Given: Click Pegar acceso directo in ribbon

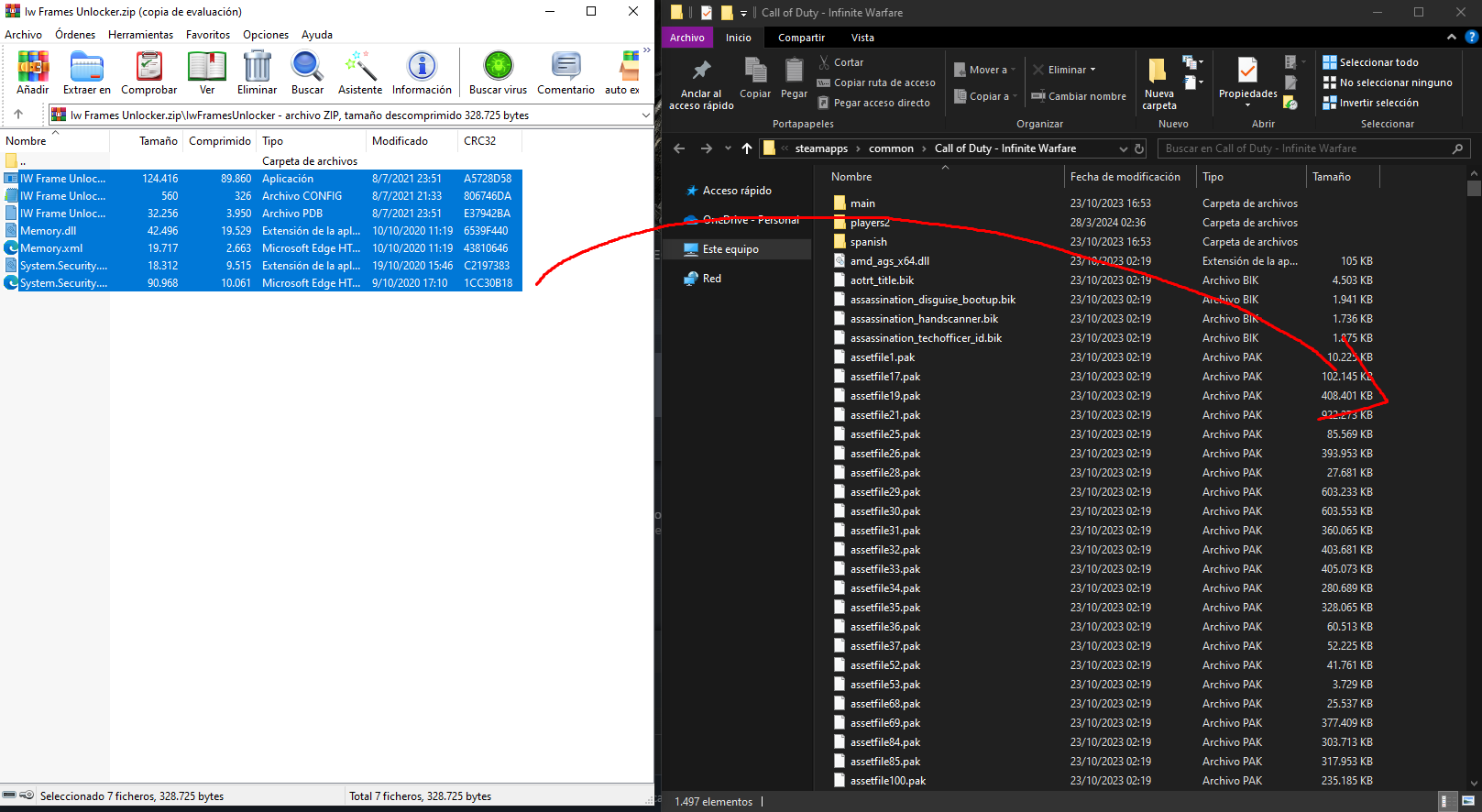Looking at the screenshot, I should click(x=873, y=103).
